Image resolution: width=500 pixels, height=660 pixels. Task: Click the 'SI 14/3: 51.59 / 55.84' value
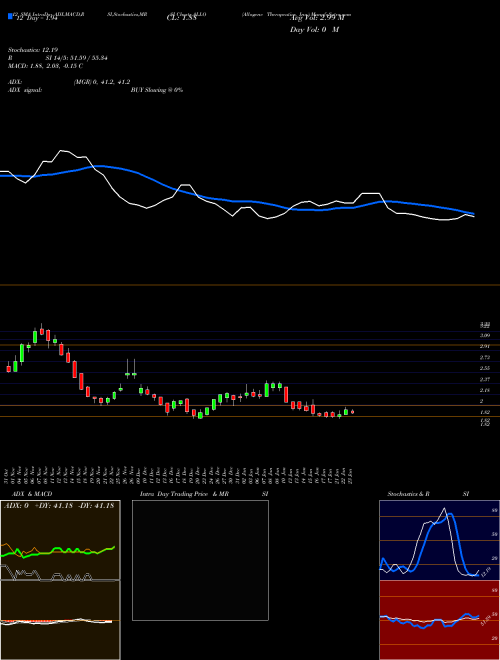click(76, 58)
